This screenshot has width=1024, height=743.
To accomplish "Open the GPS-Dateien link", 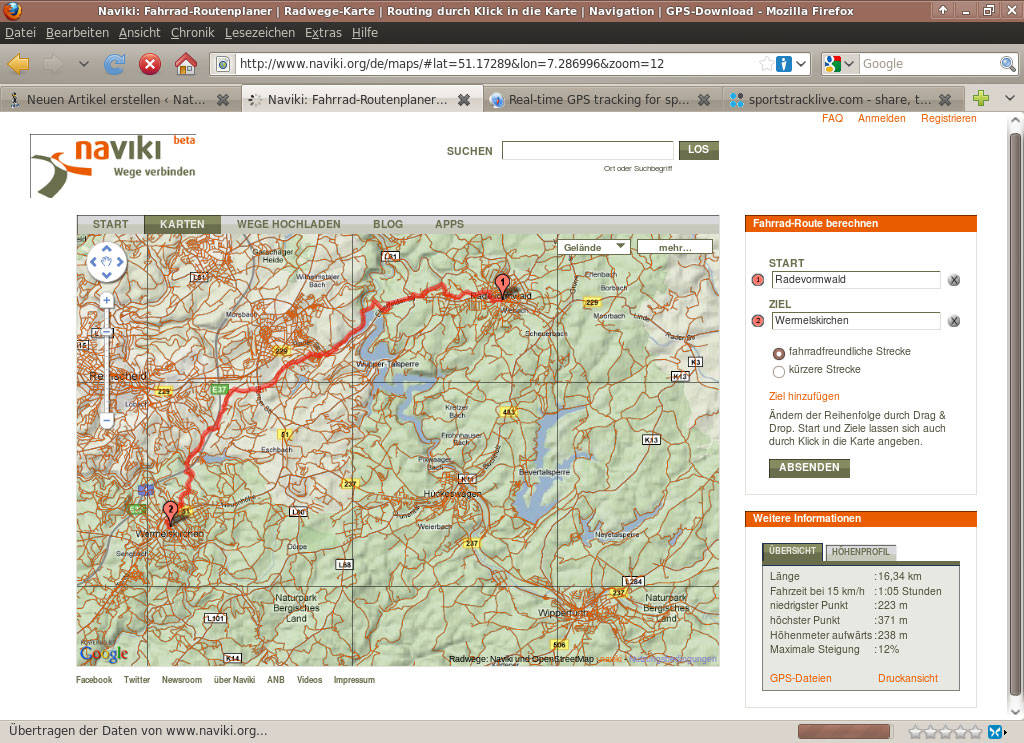I will (x=800, y=678).
